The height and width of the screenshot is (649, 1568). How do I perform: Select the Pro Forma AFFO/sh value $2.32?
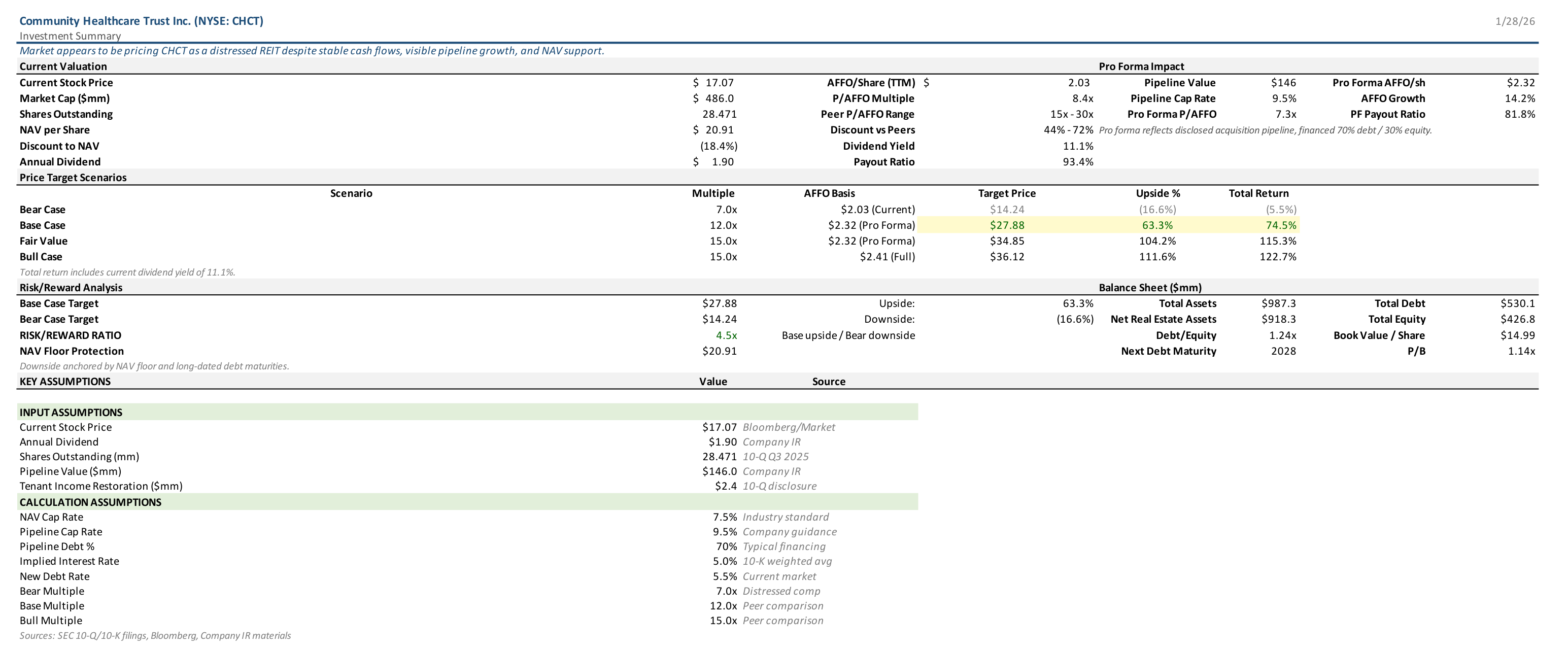[1520, 83]
